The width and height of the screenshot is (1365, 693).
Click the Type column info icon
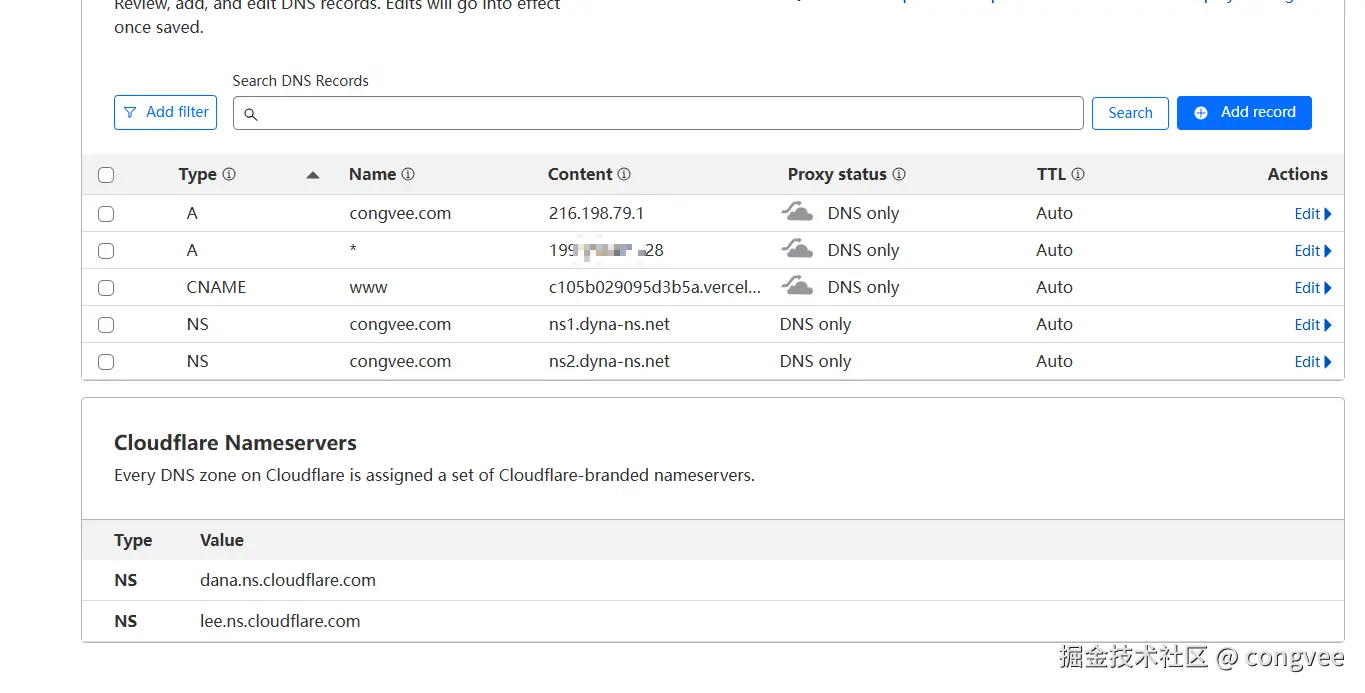[x=229, y=174]
